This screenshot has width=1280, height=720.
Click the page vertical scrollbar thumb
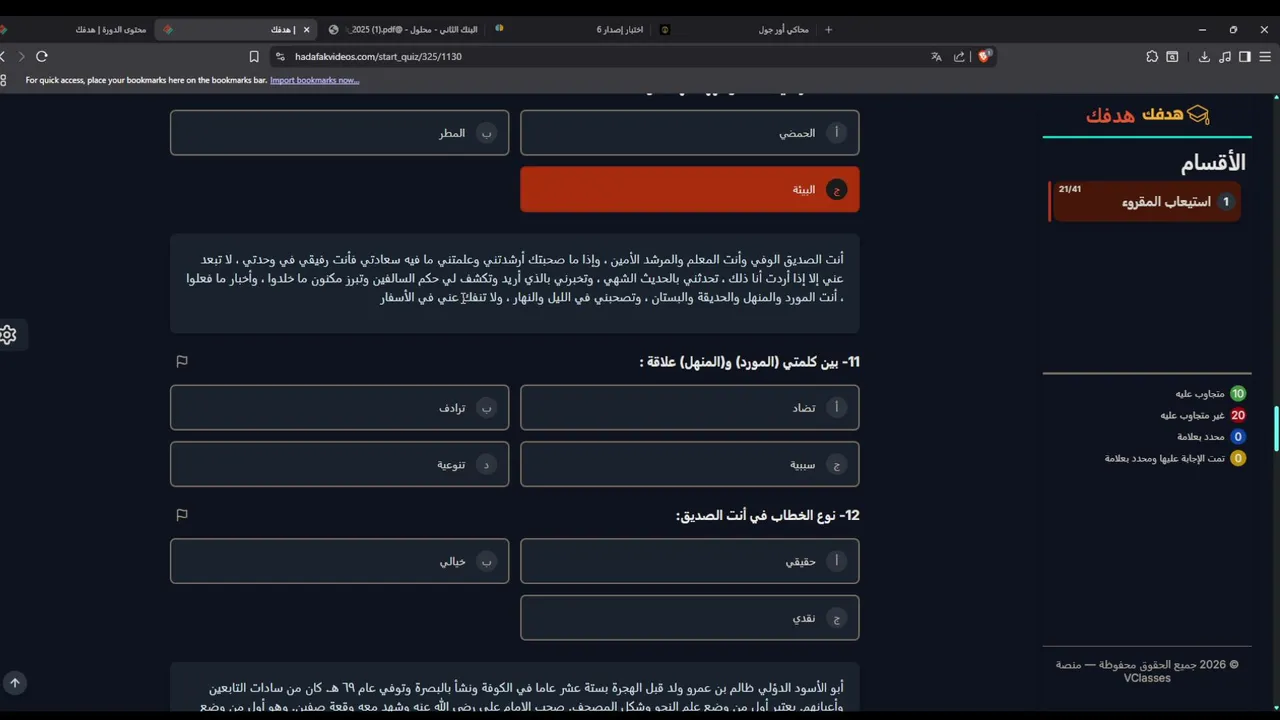coord(1276,428)
